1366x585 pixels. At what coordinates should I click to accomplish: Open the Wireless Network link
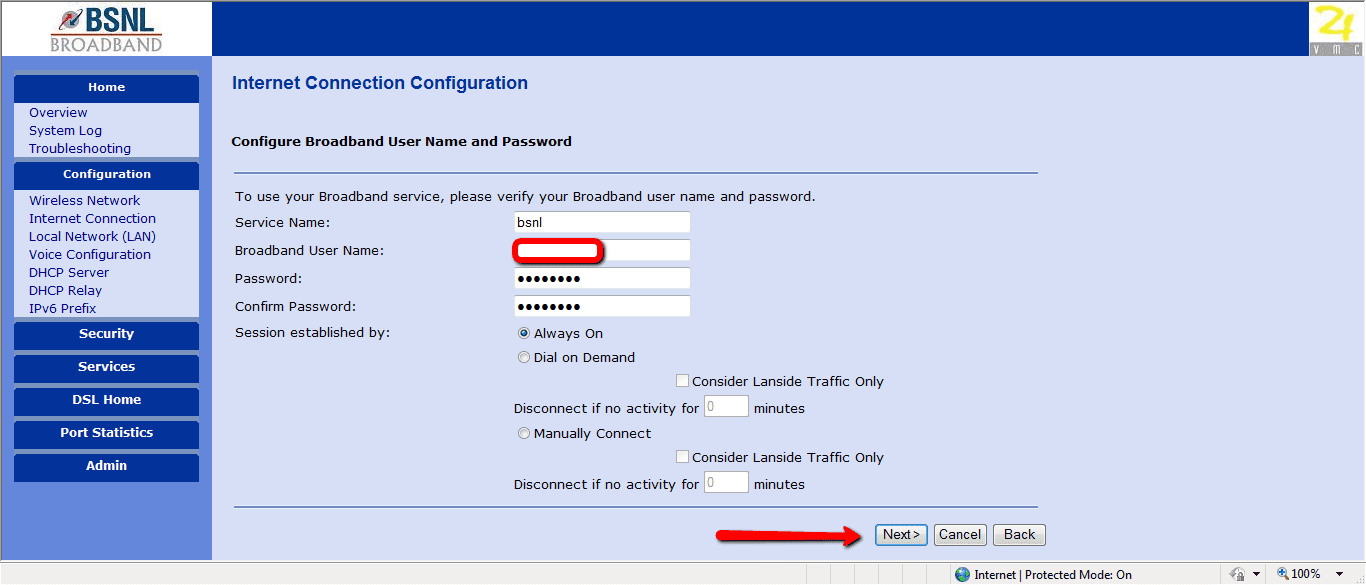coord(85,201)
